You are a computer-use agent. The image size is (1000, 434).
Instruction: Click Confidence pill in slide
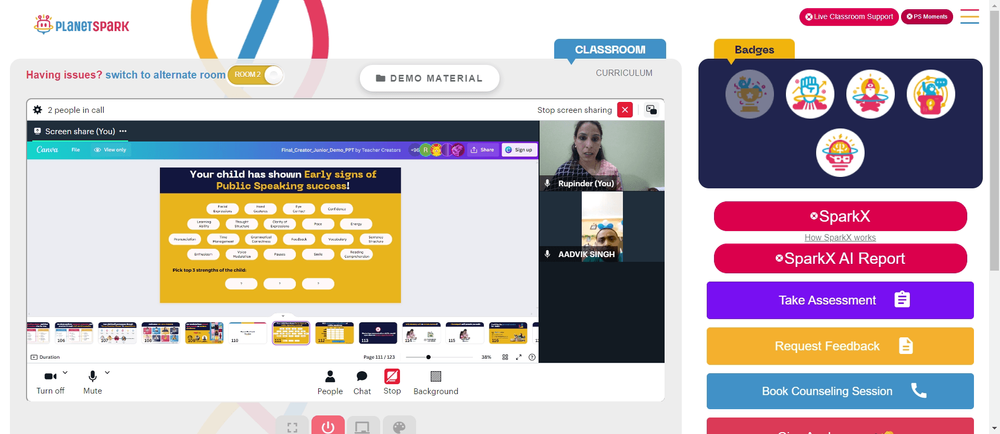click(x=337, y=209)
